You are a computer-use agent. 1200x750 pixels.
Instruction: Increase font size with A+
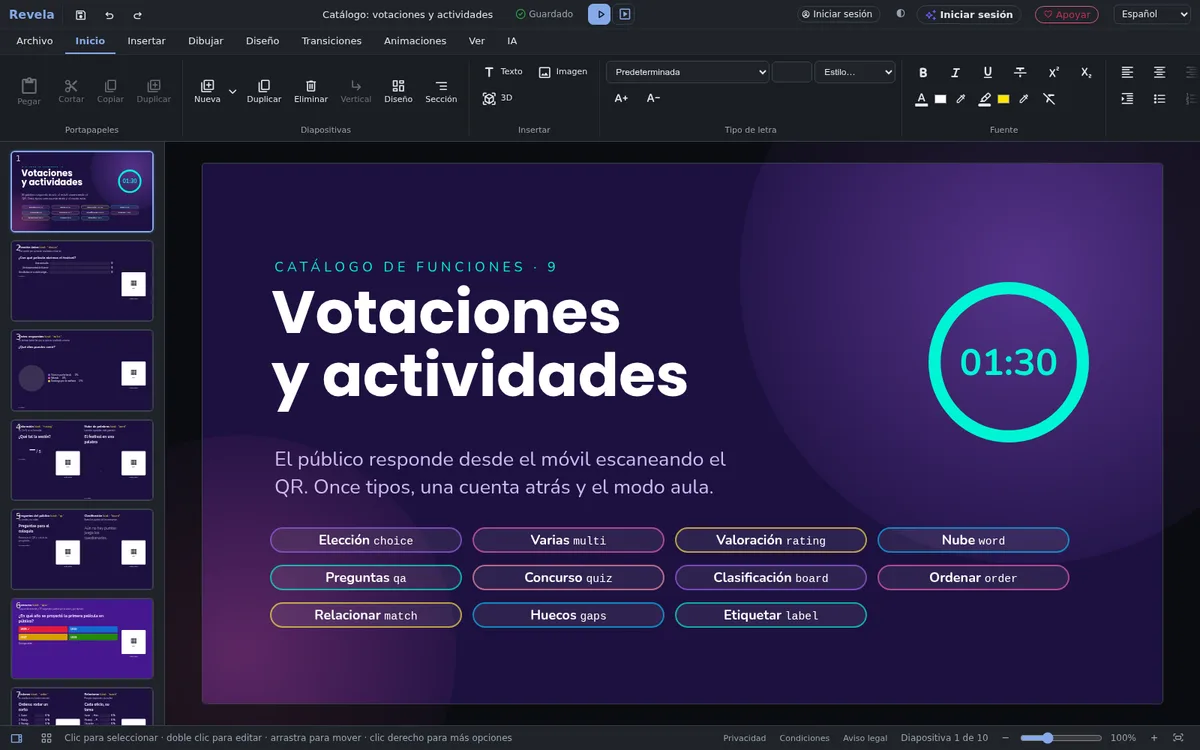pos(621,98)
